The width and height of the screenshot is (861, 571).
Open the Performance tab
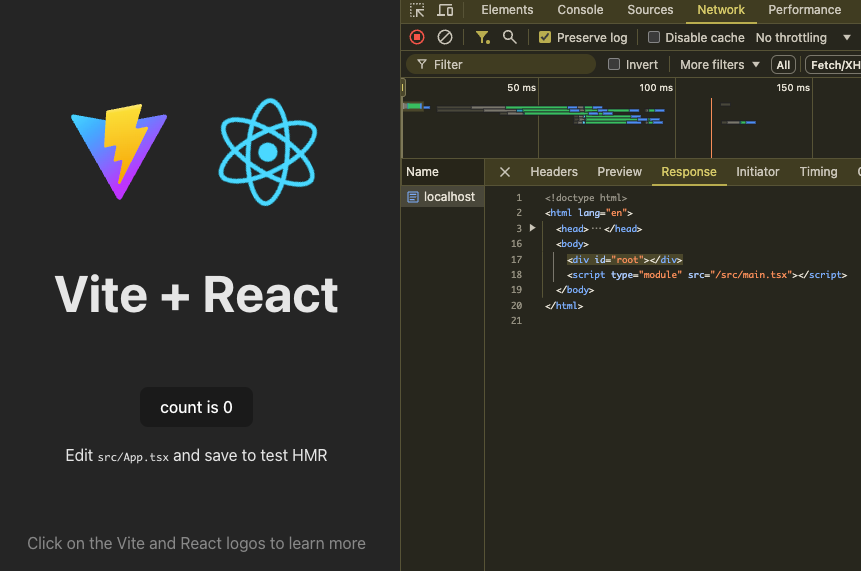tap(804, 10)
